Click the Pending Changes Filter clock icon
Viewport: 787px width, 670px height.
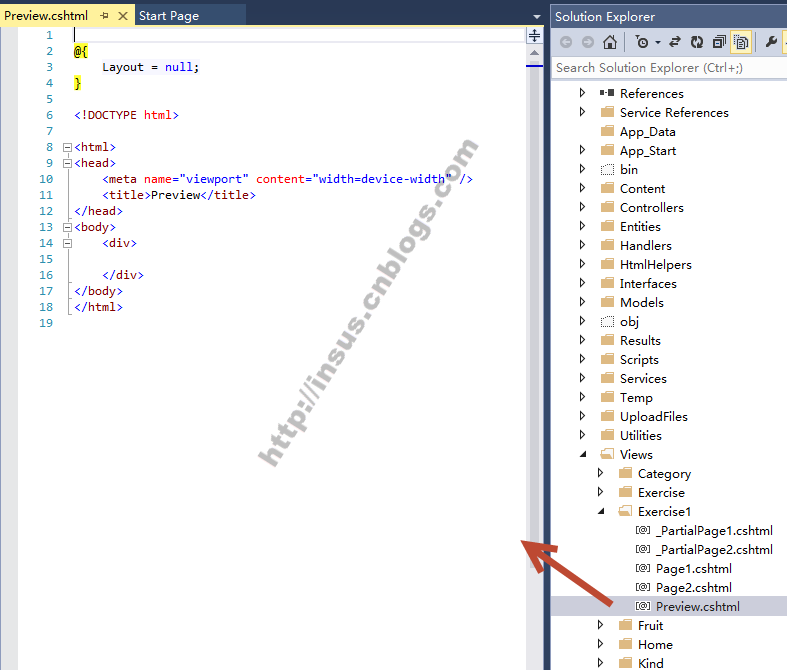coord(642,42)
